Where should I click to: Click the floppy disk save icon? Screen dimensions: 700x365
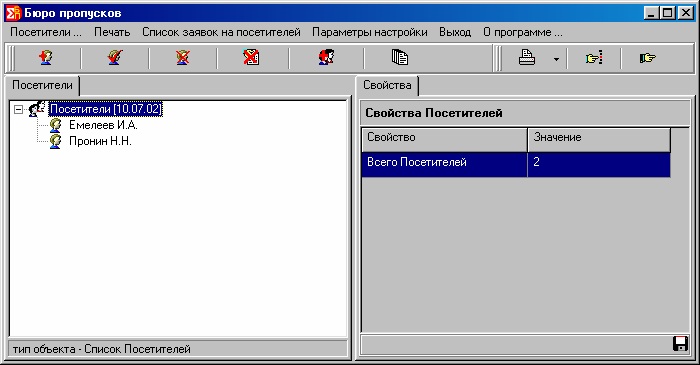pyautogui.click(x=680, y=344)
